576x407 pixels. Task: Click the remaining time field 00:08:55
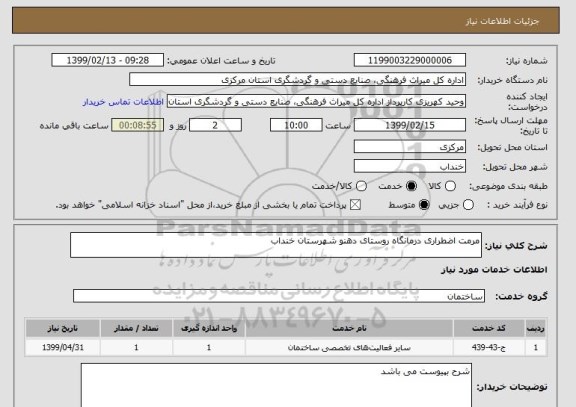[x=138, y=125]
